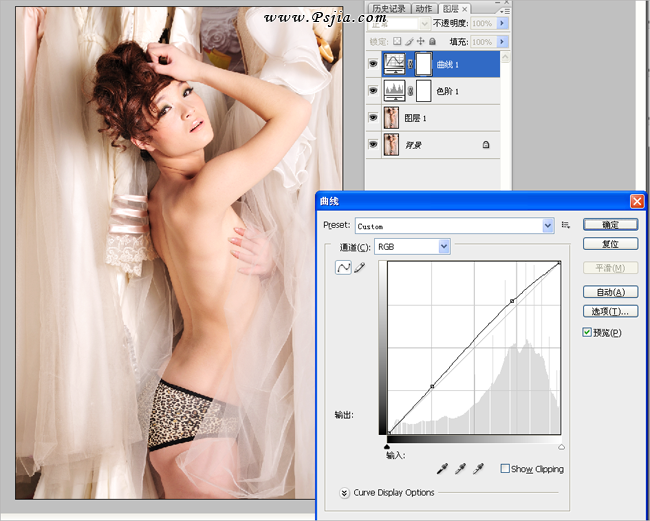The width and height of the screenshot is (650, 521).
Task: Hide the Curves 1 layer visibility eye
Action: coord(373,64)
